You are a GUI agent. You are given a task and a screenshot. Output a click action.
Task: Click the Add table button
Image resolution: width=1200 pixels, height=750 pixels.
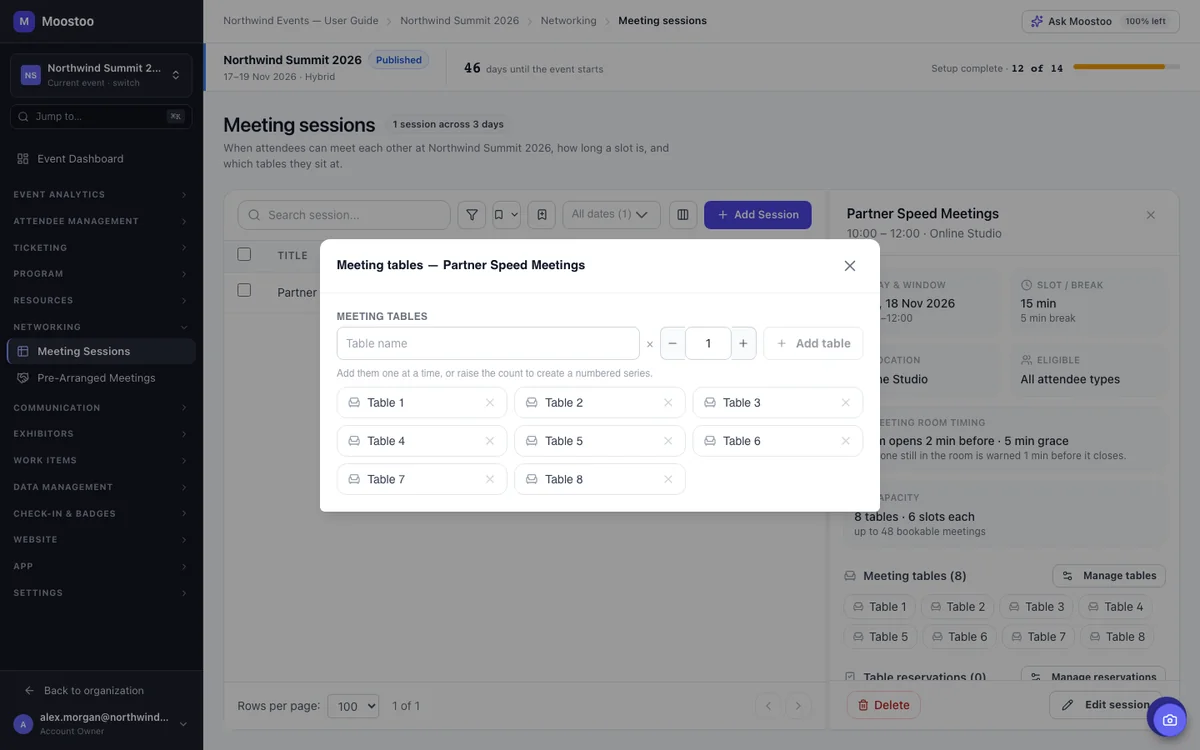point(813,343)
